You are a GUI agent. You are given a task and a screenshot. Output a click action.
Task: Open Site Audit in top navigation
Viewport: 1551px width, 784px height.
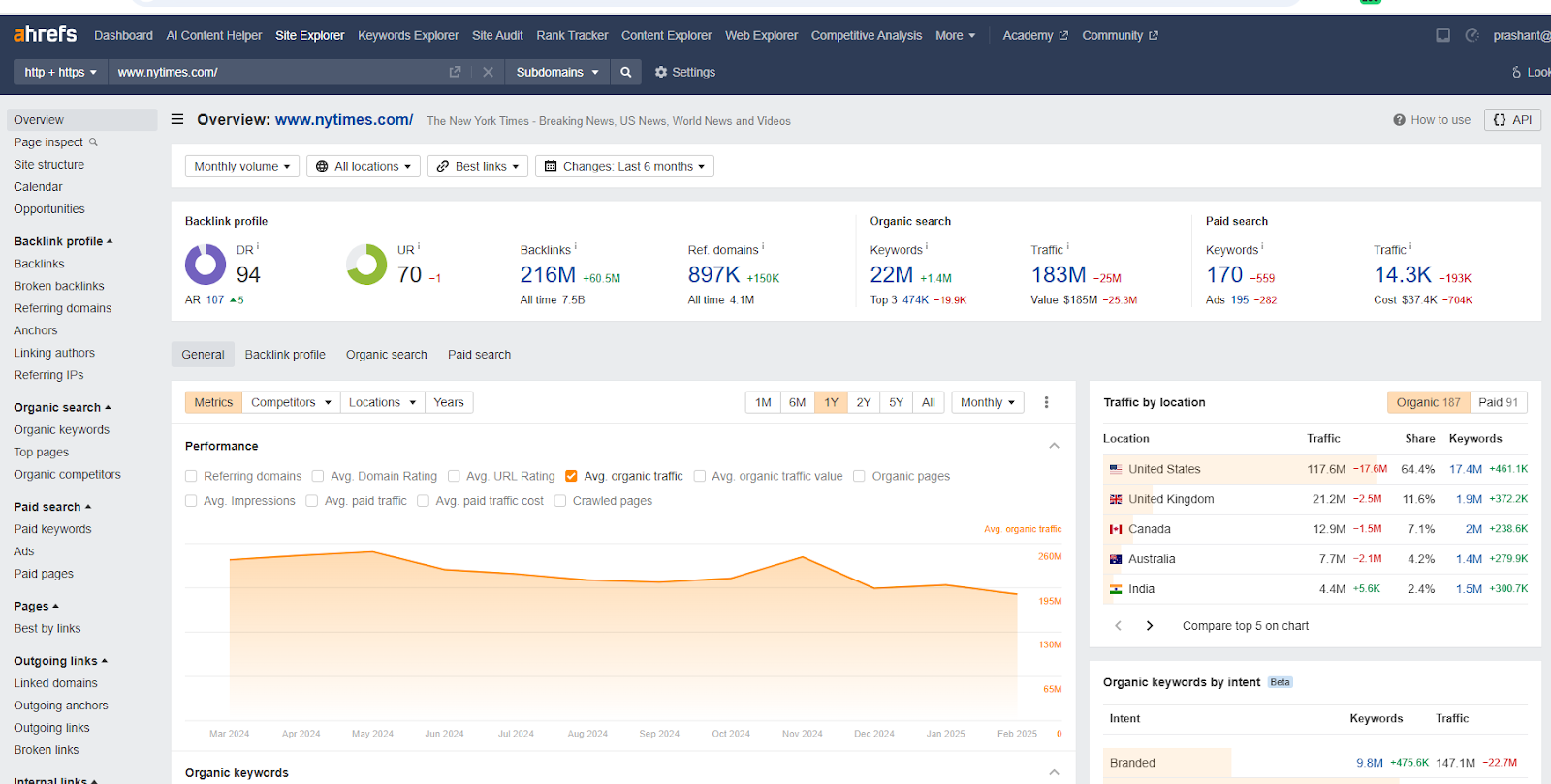click(497, 35)
